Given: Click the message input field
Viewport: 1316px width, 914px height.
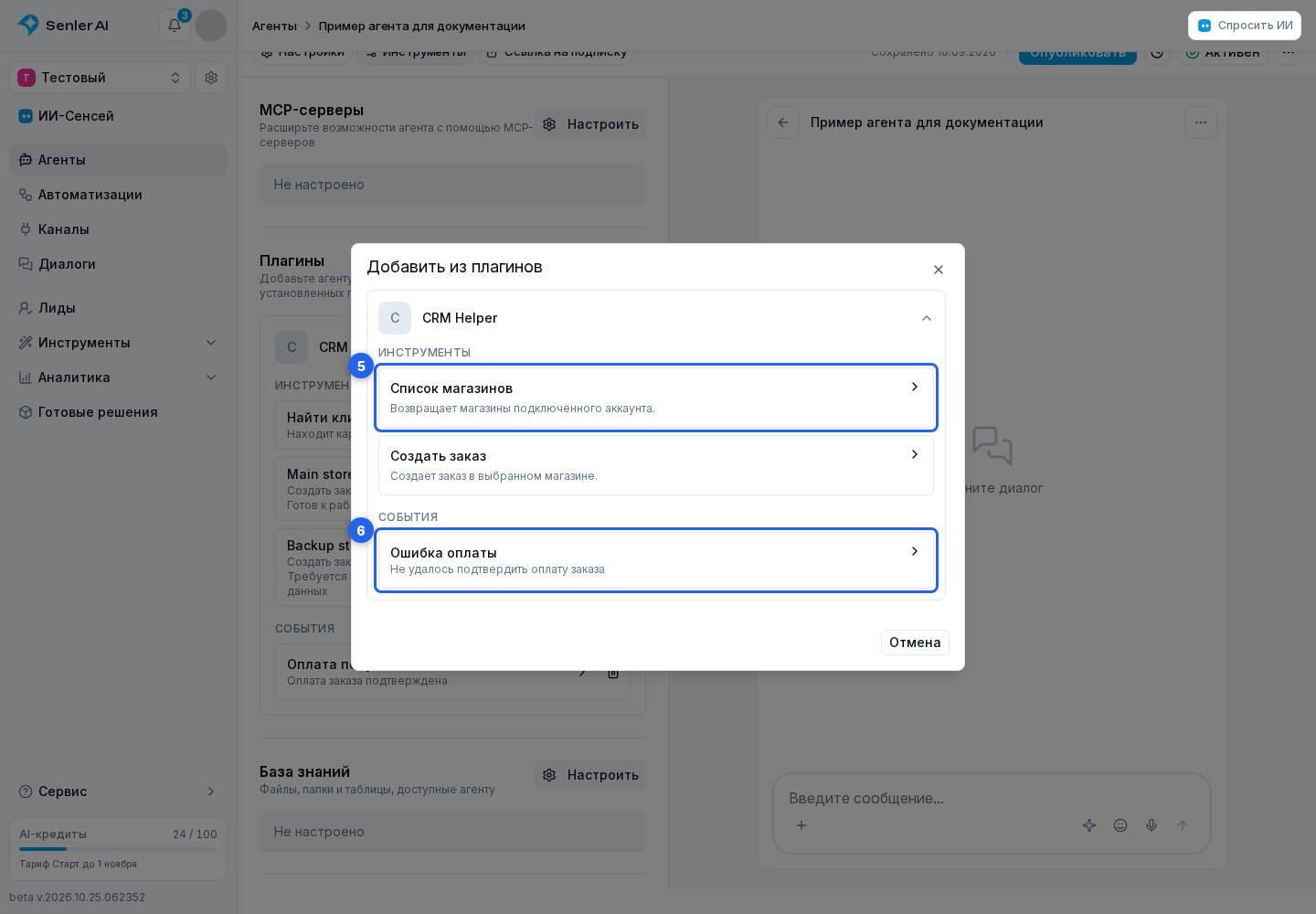Looking at the screenshot, I should (992, 798).
